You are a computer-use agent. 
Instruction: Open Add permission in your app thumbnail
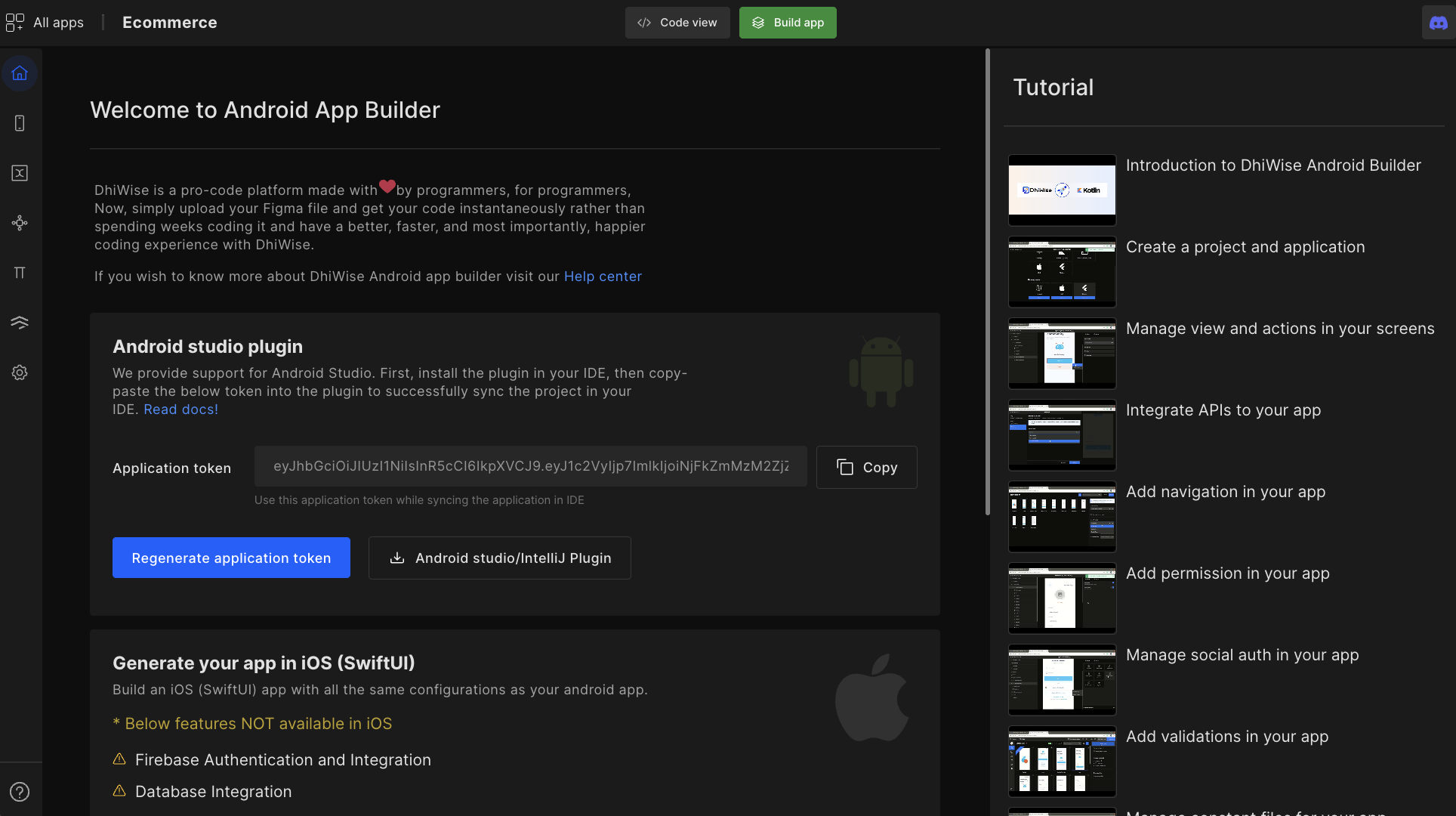1062,598
